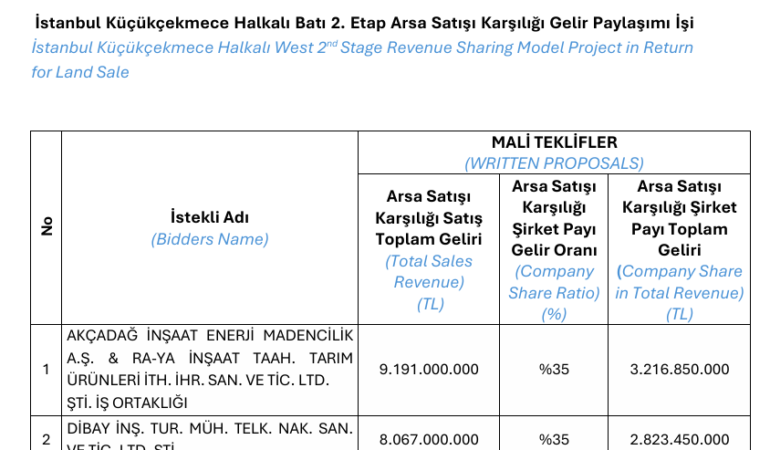Click the '(Bidders Name)' translation text
Screen dimensions: 770x450
coord(210,239)
